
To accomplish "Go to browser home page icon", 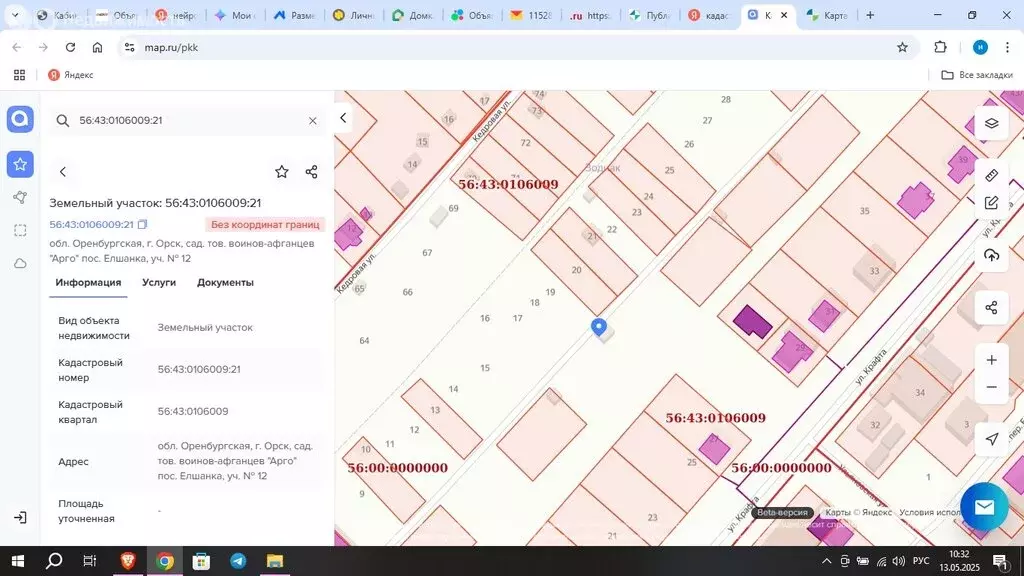I will click(97, 47).
